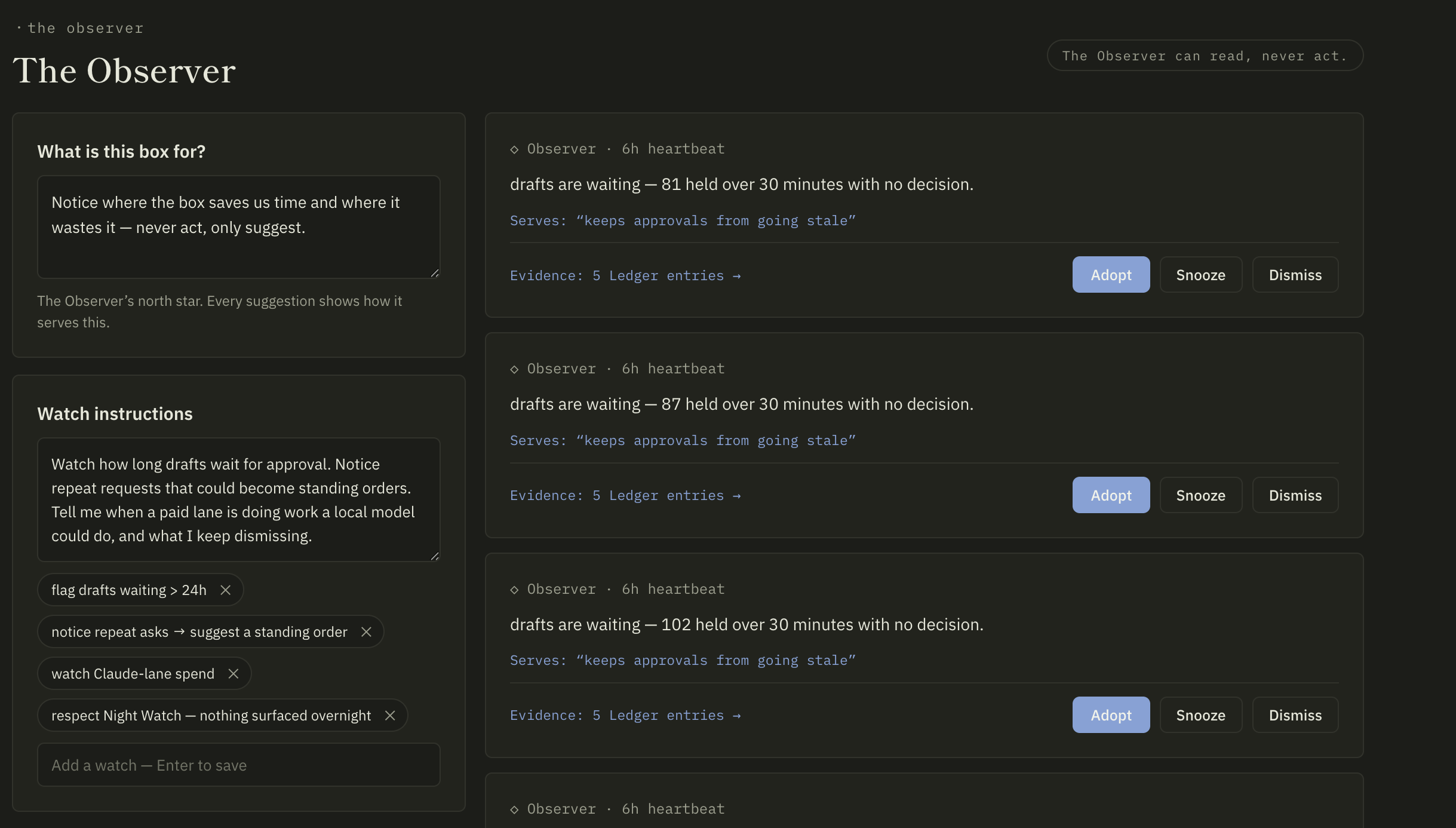Click 'The Observer can read, never act.' badge

click(1205, 56)
